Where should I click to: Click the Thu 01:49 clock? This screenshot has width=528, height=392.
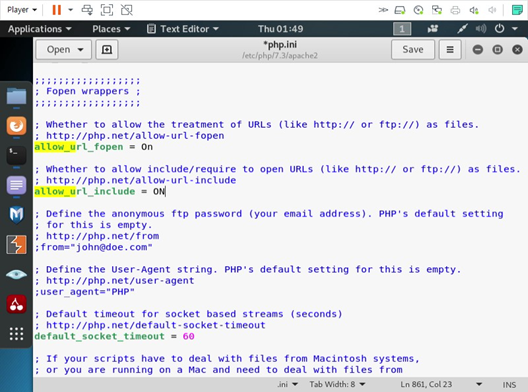point(280,29)
